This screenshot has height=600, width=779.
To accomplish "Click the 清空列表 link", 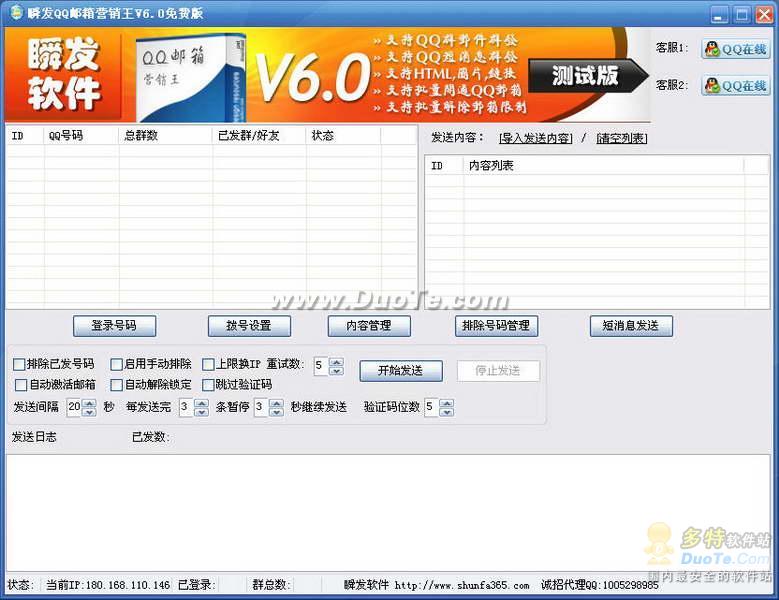I will click(x=621, y=139).
